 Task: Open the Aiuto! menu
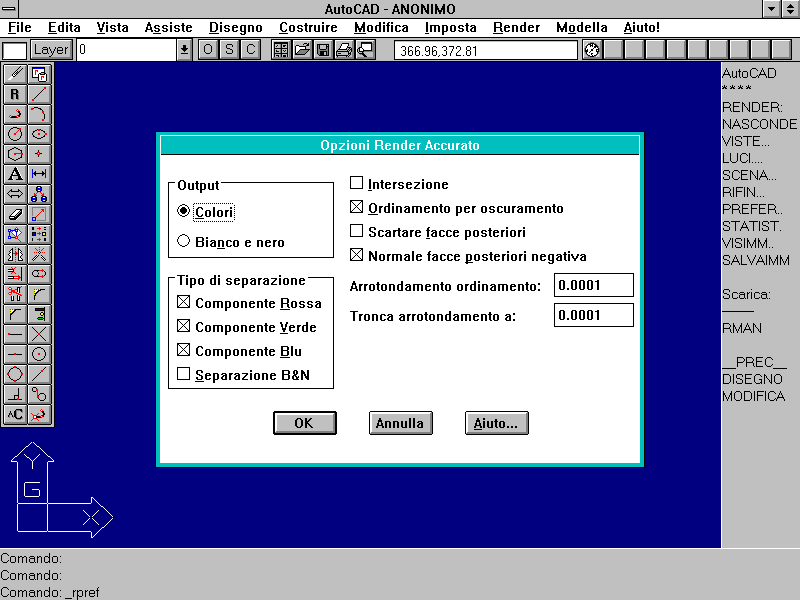click(x=641, y=28)
